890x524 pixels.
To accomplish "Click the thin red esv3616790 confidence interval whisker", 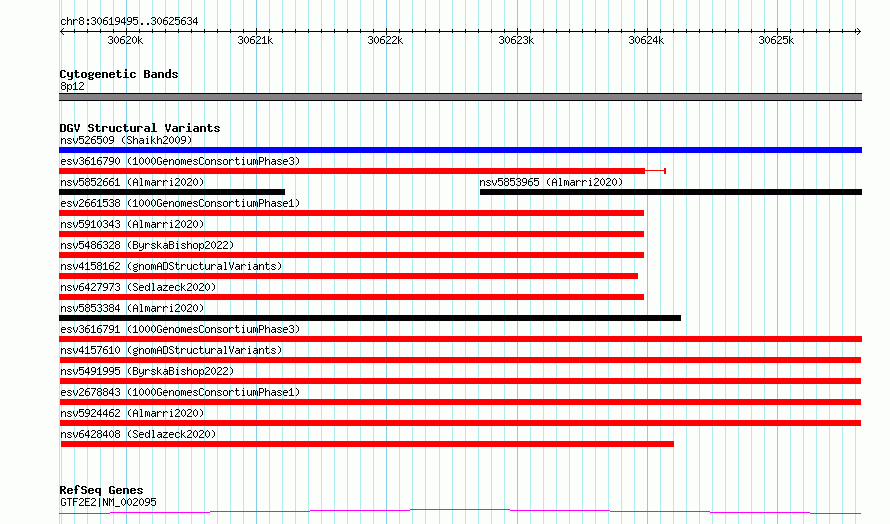I will click(656, 171).
